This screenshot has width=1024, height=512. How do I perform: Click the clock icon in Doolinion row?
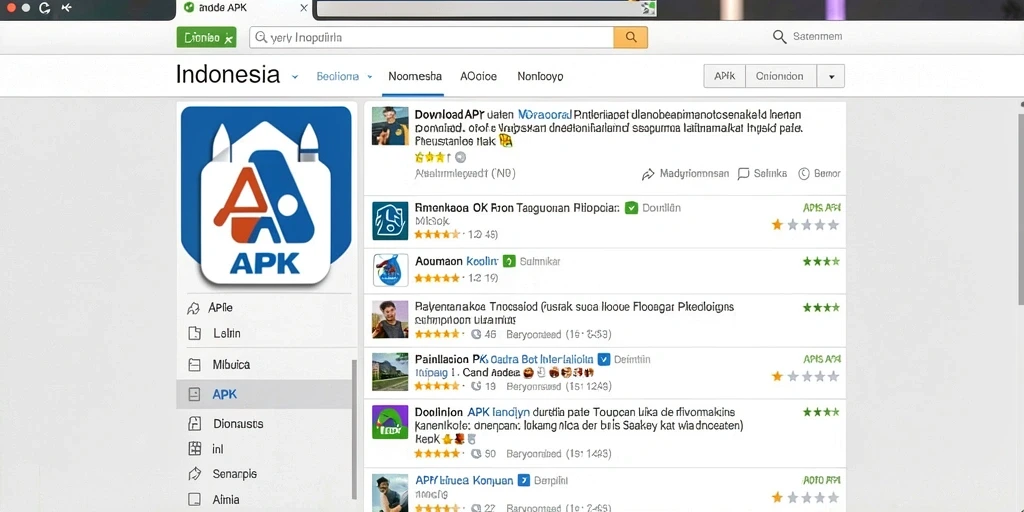(x=475, y=454)
